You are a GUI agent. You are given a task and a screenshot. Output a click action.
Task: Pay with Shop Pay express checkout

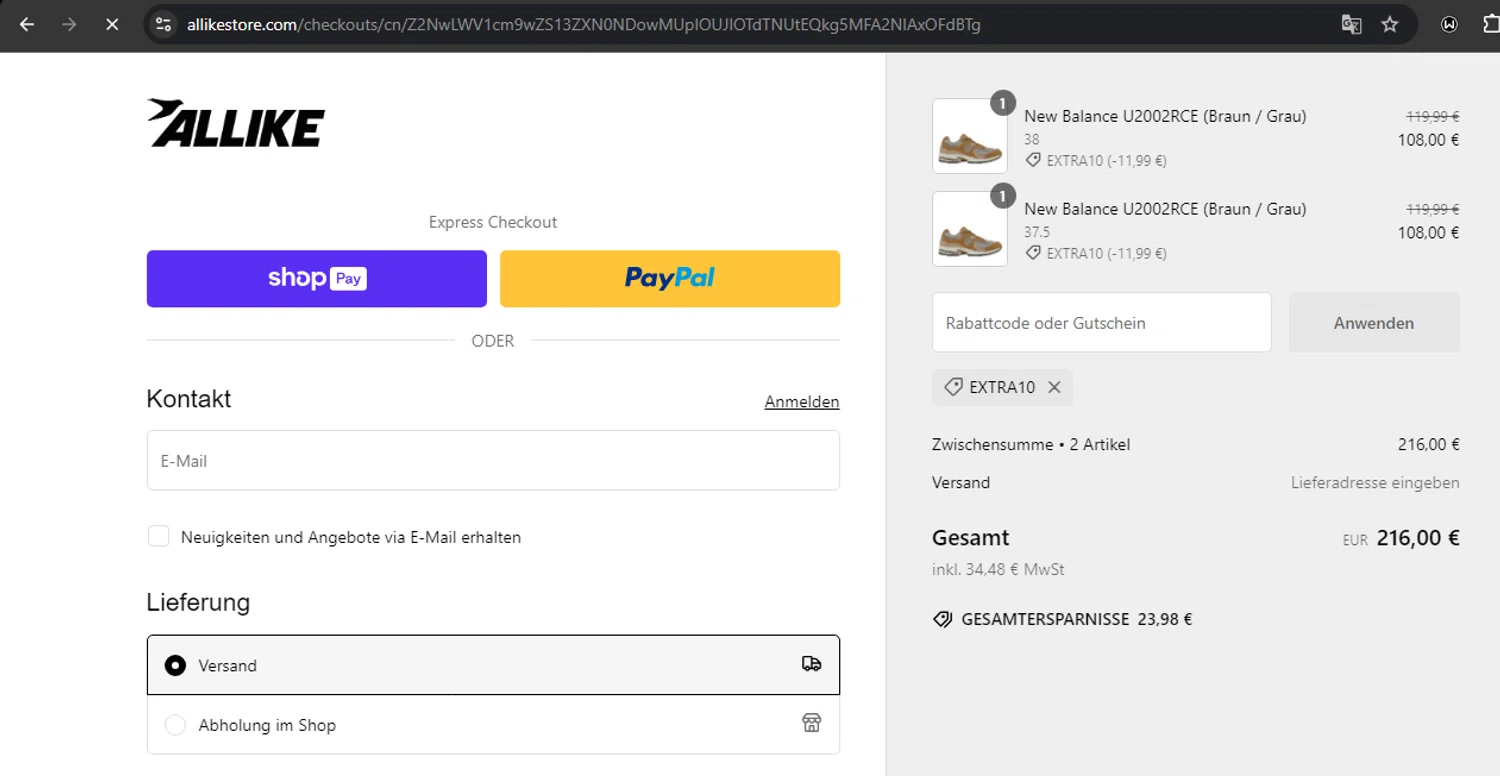tap(317, 278)
